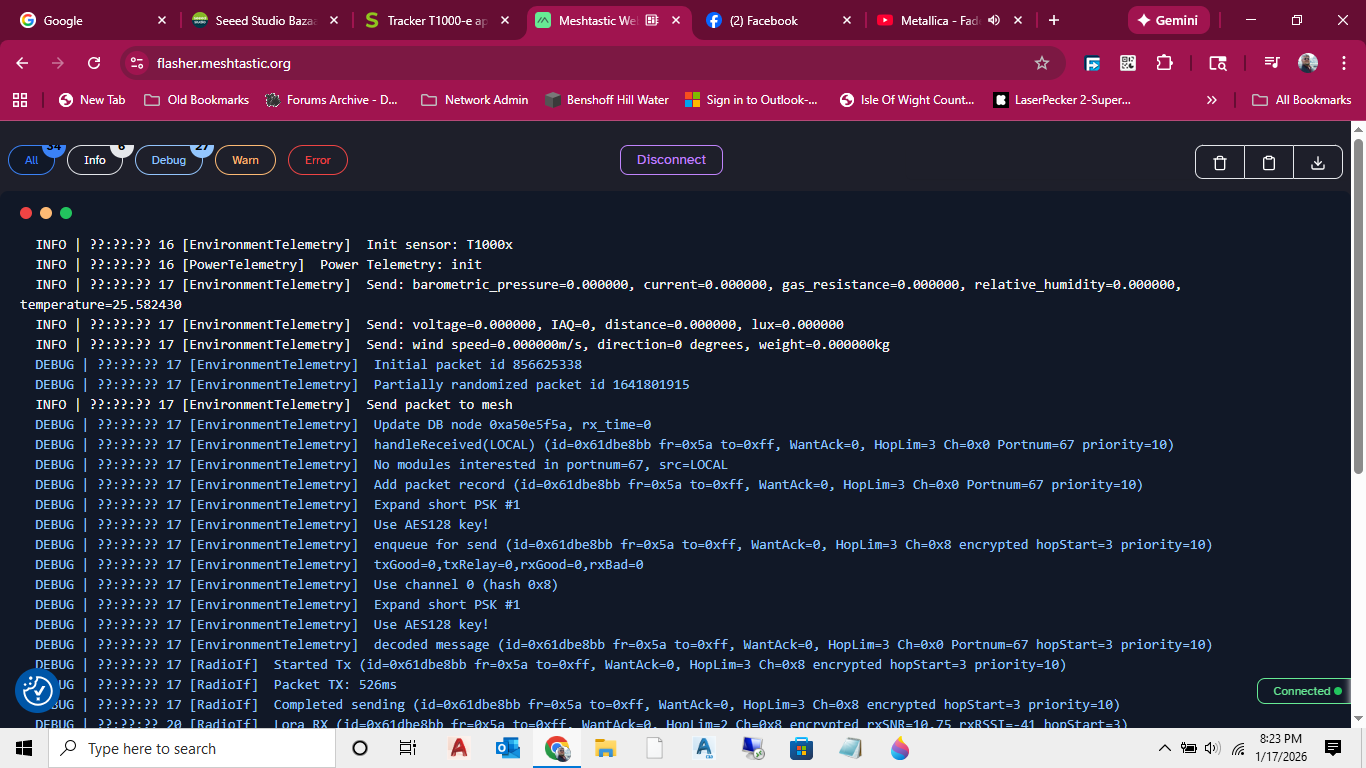
Task: Copy log output using clipboard icon
Action: click(1269, 163)
